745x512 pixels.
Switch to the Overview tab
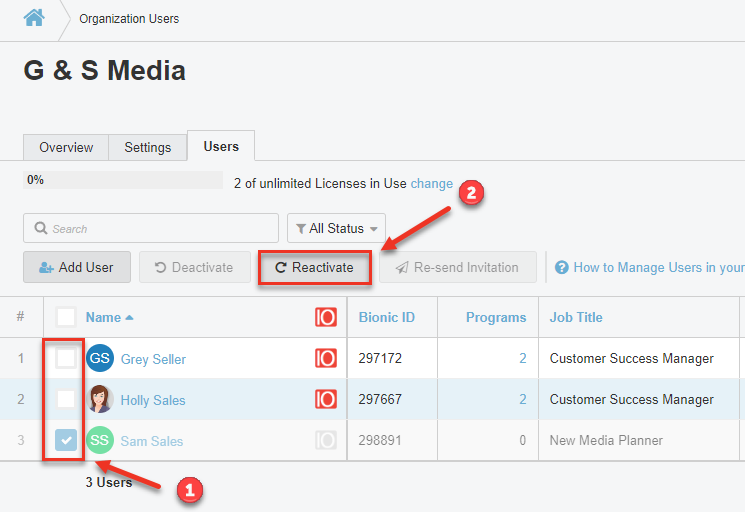coord(66,147)
